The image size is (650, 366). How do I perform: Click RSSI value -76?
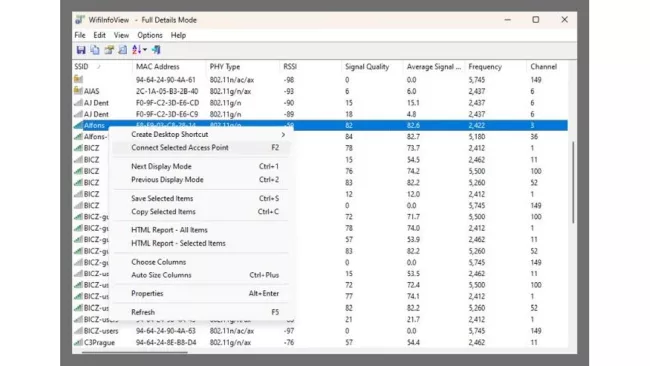(289, 342)
